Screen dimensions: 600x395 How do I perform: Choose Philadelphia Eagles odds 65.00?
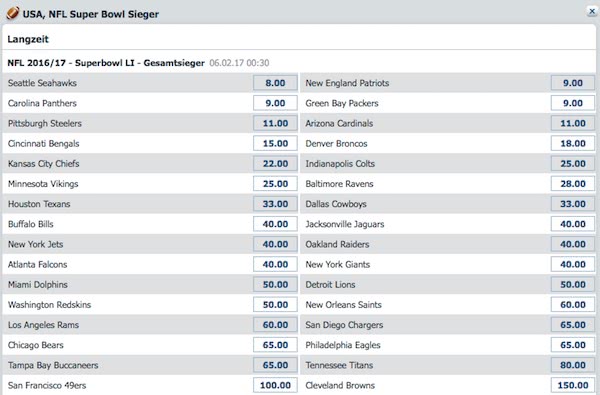point(573,345)
